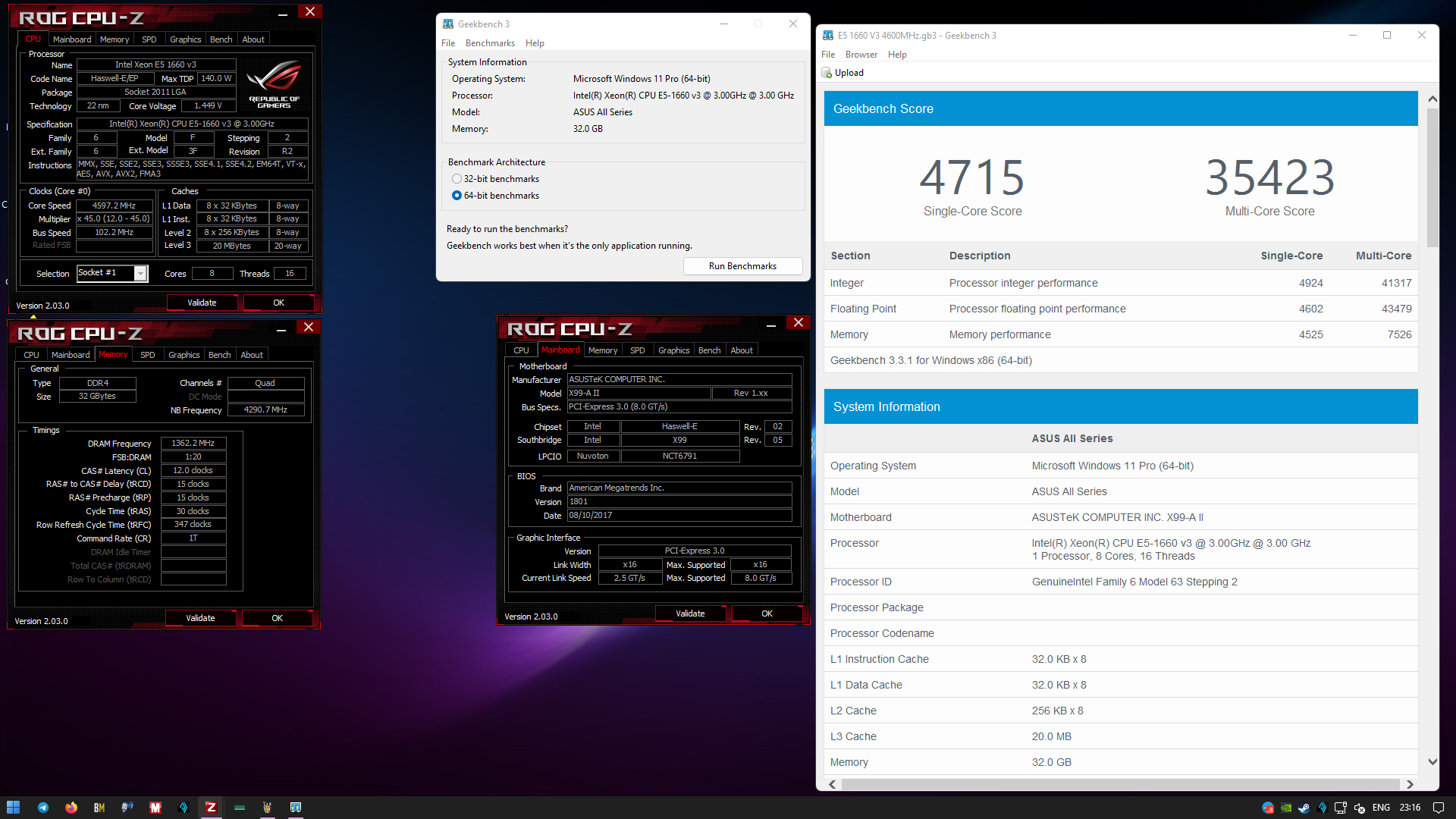Viewport: 1456px width, 819px height.
Task: Click the Upload icon in Geekbench results
Action: coord(827,73)
